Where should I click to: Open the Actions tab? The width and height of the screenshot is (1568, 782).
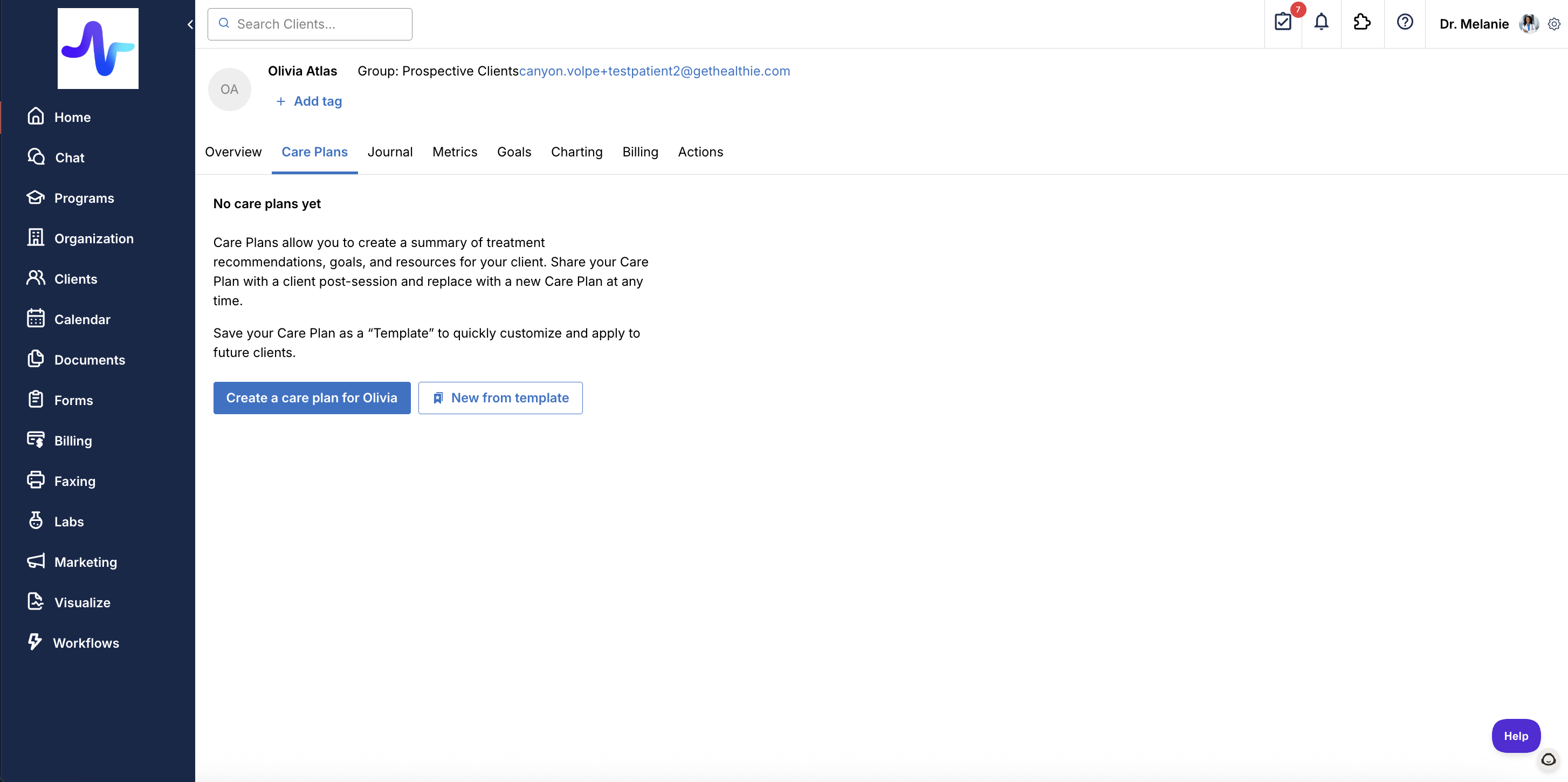(700, 152)
